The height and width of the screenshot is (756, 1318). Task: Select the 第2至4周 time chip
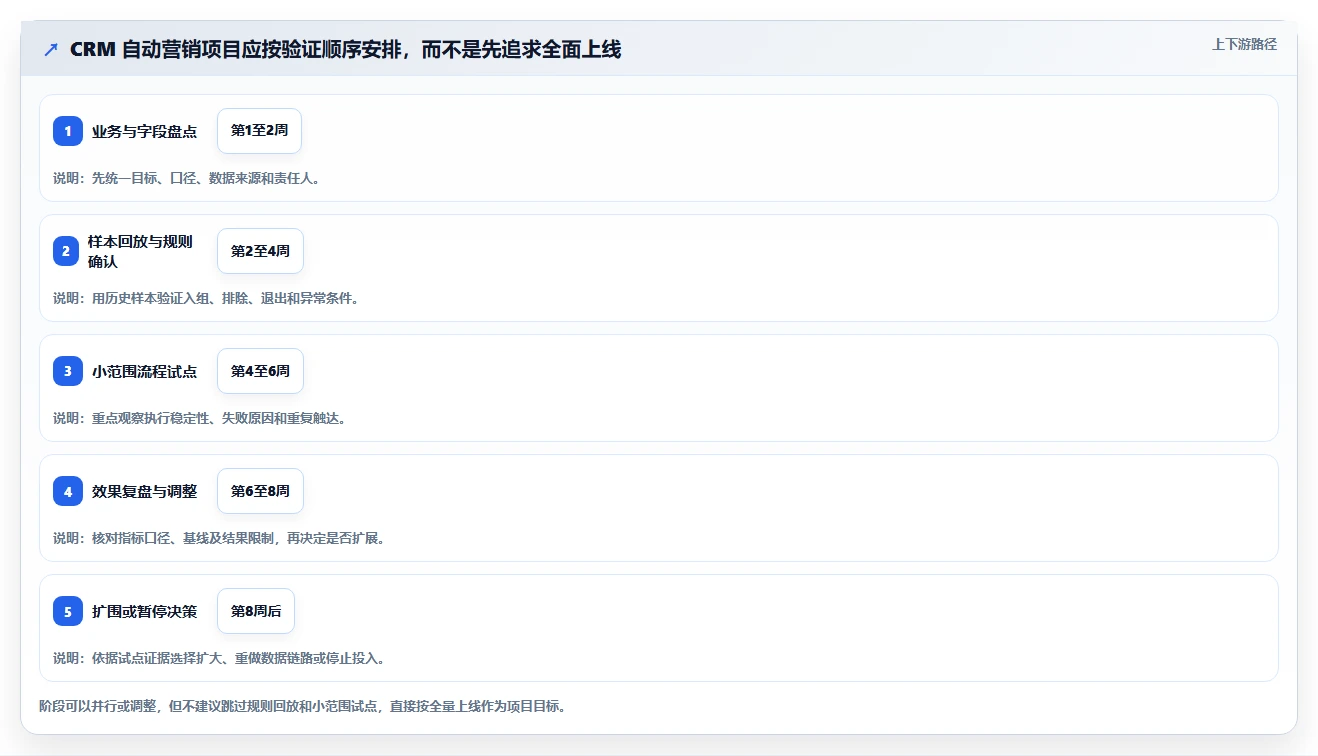coord(260,251)
